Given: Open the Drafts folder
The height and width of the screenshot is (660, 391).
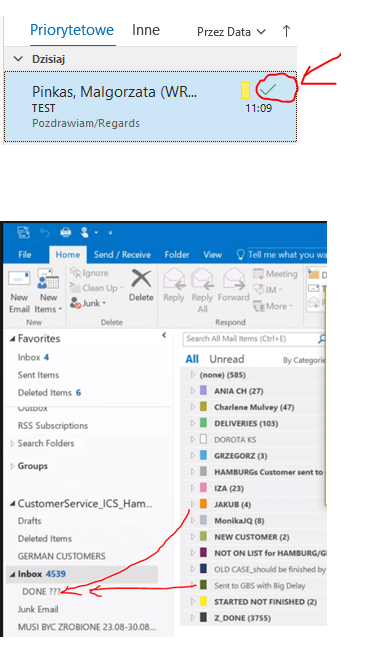Looking at the screenshot, I should pos(29,521).
